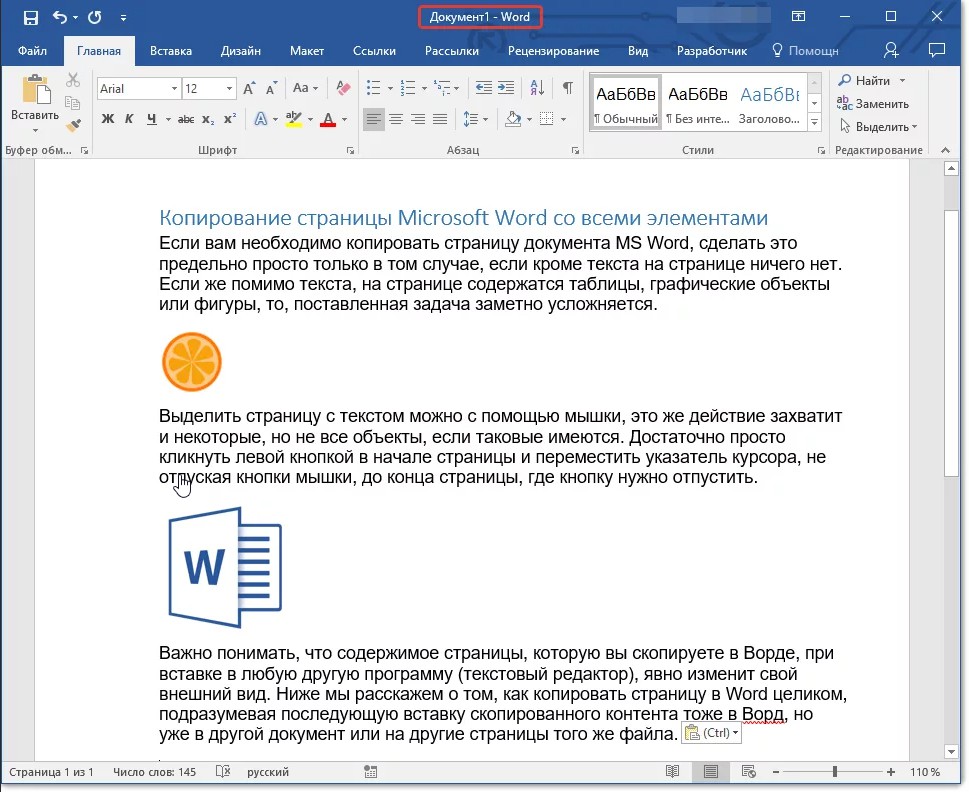969x792 pixels.
Task: Pick the text highlight color button
Action: [294, 119]
